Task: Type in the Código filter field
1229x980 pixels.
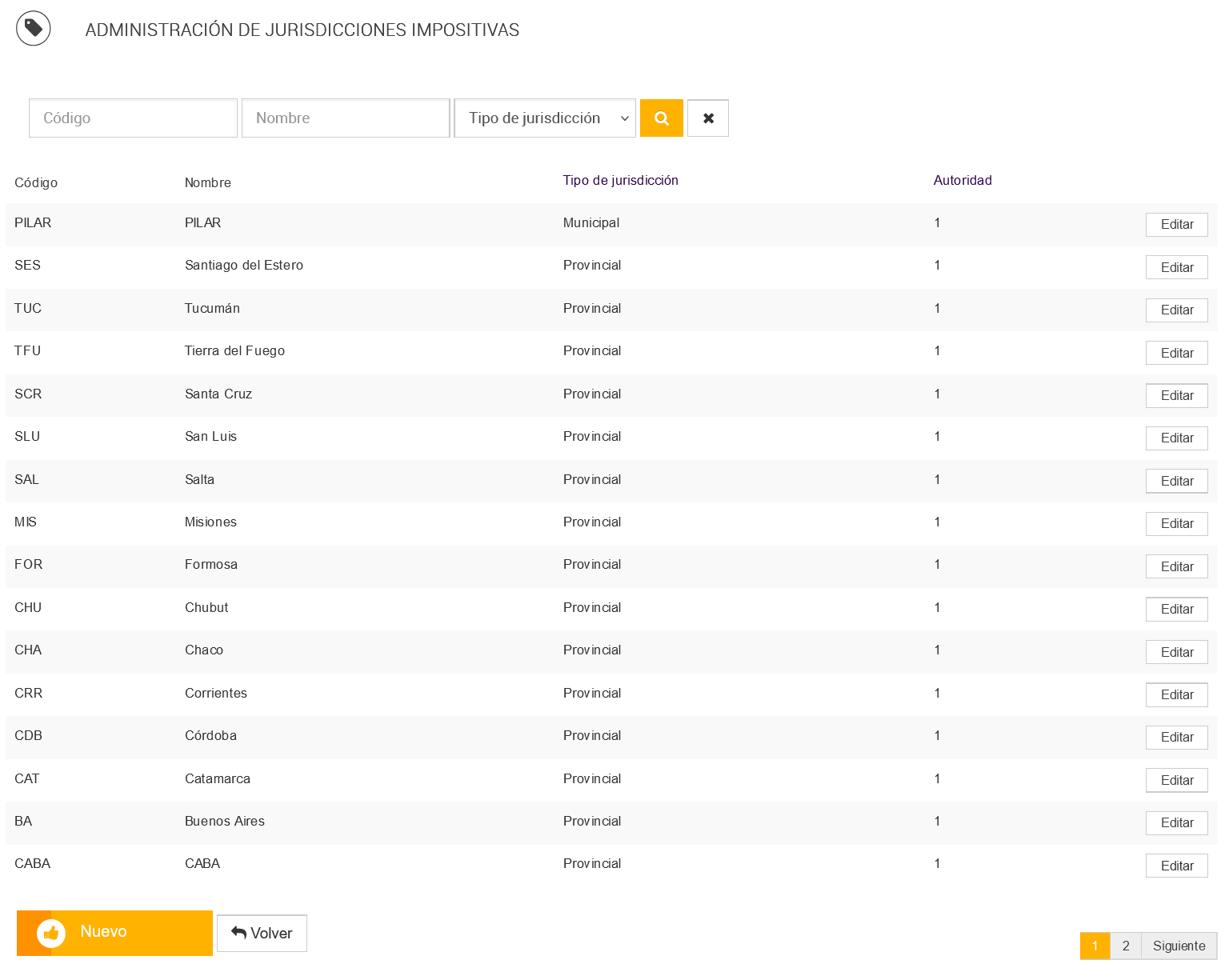Action: click(133, 118)
